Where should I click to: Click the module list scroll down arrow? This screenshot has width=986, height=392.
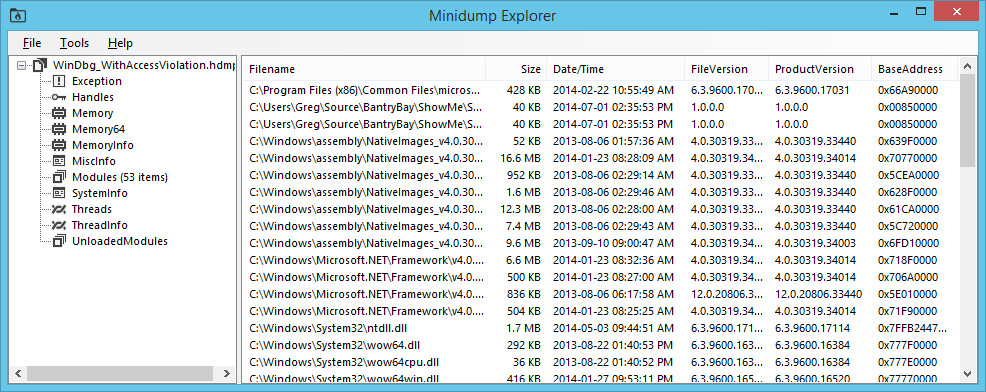(969, 373)
